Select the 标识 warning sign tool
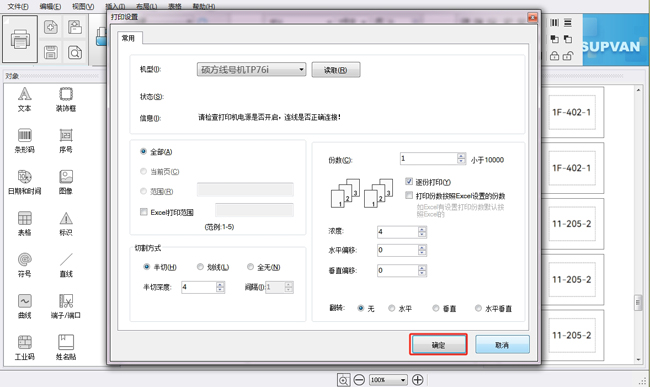Screen dimensions: 650x387 pyautogui.click(x=66, y=224)
